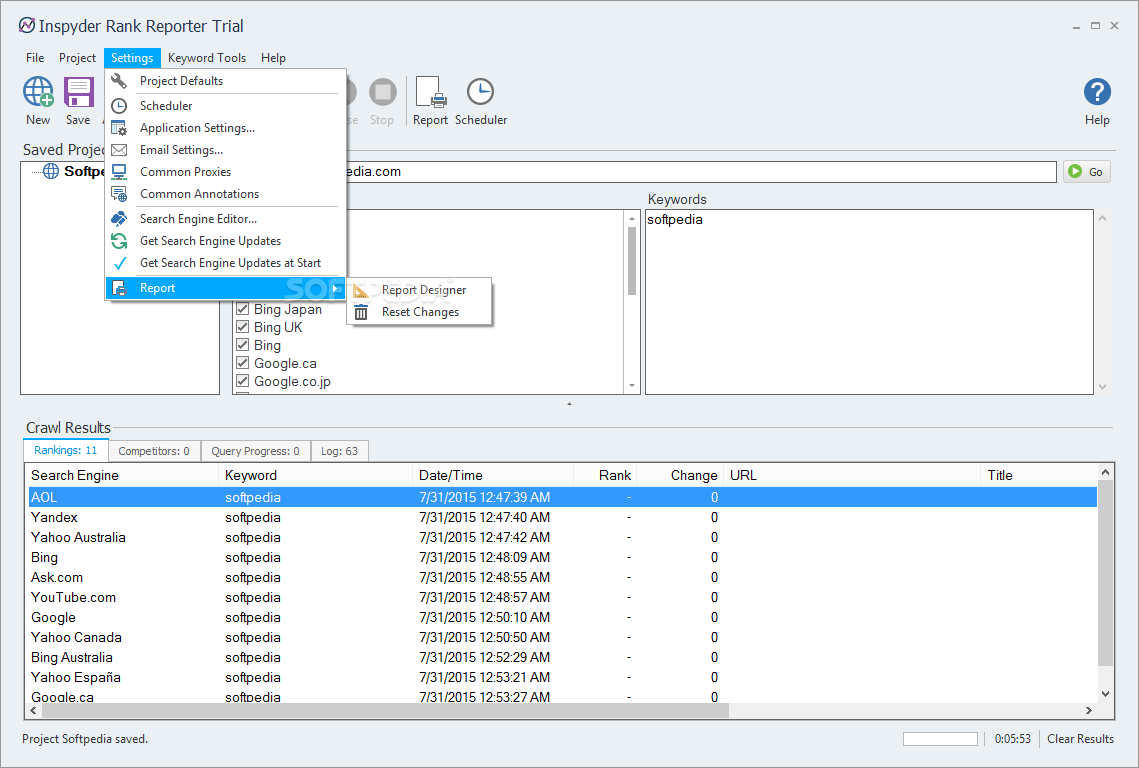This screenshot has height=768, width=1139.
Task: Sort by the Date/Time column header
Action: pyautogui.click(x=493, y=475)
